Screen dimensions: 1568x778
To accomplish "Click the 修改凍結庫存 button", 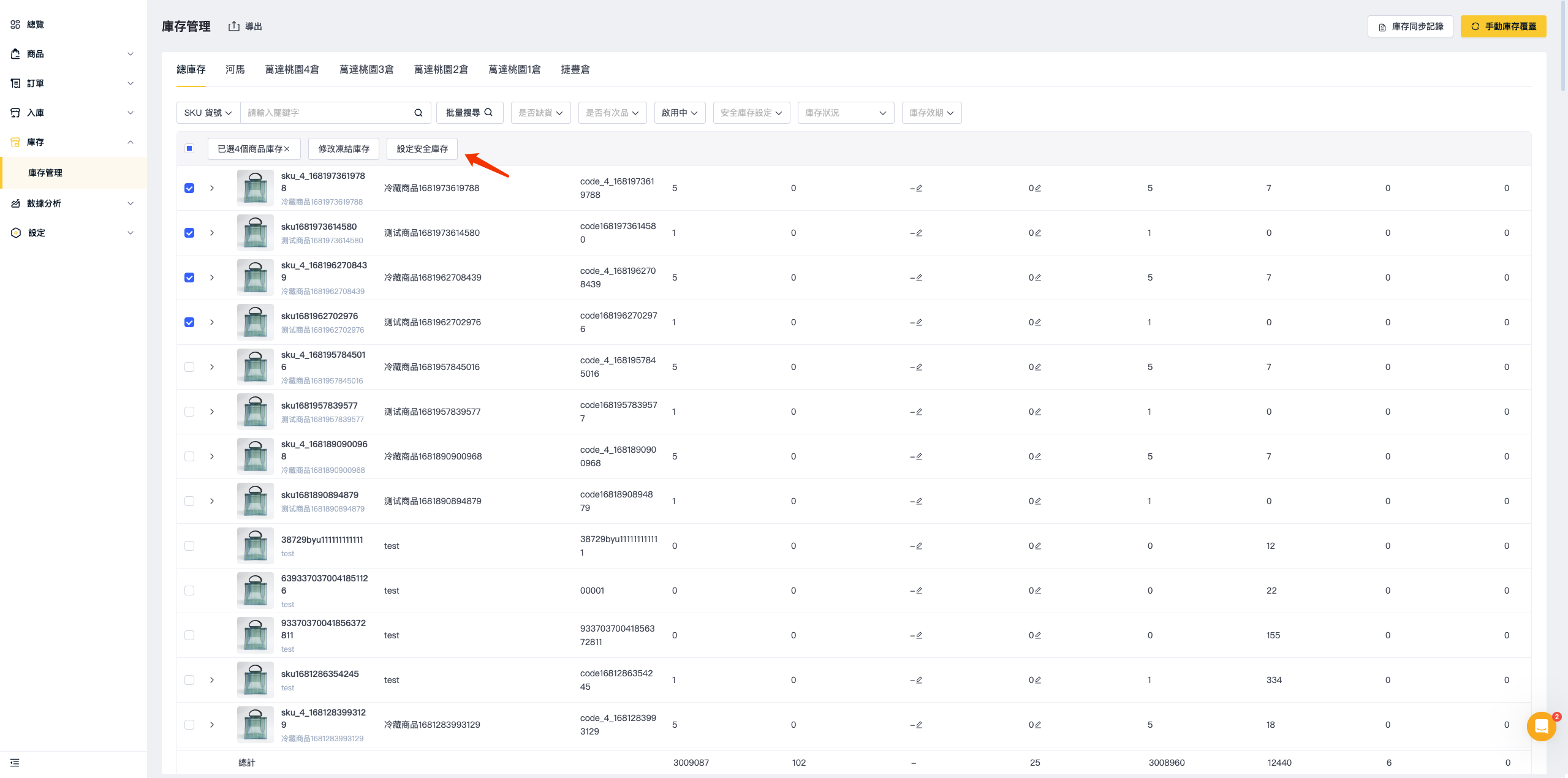I will click(x=344, y=149).
